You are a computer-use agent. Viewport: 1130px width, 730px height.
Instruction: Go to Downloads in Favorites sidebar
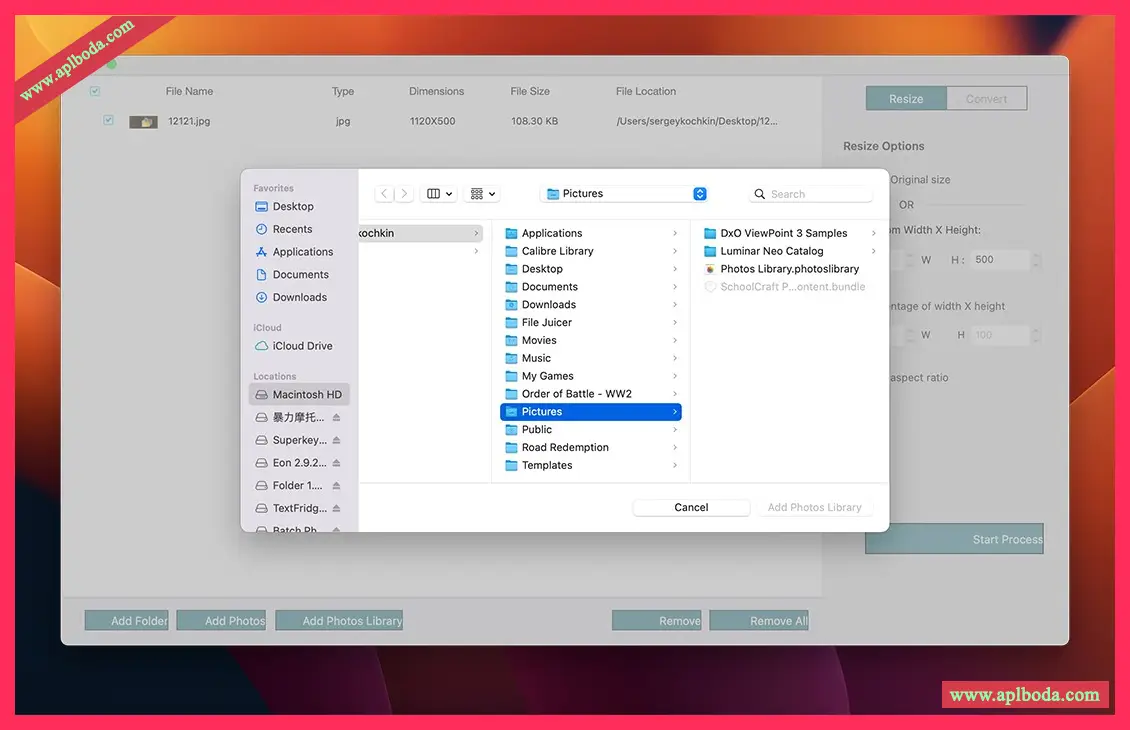[x=299, y=297]
